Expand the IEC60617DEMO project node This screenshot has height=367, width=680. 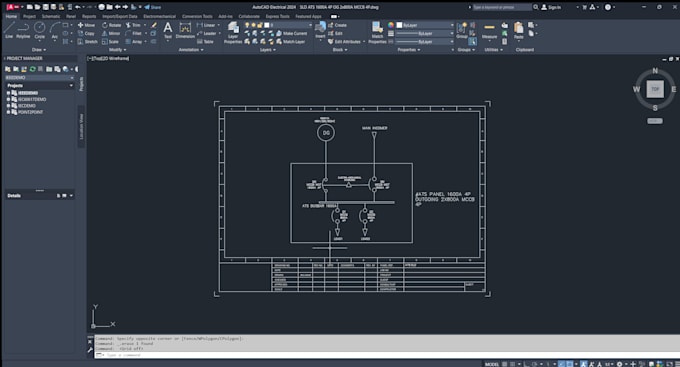click(x=8, y=99)
